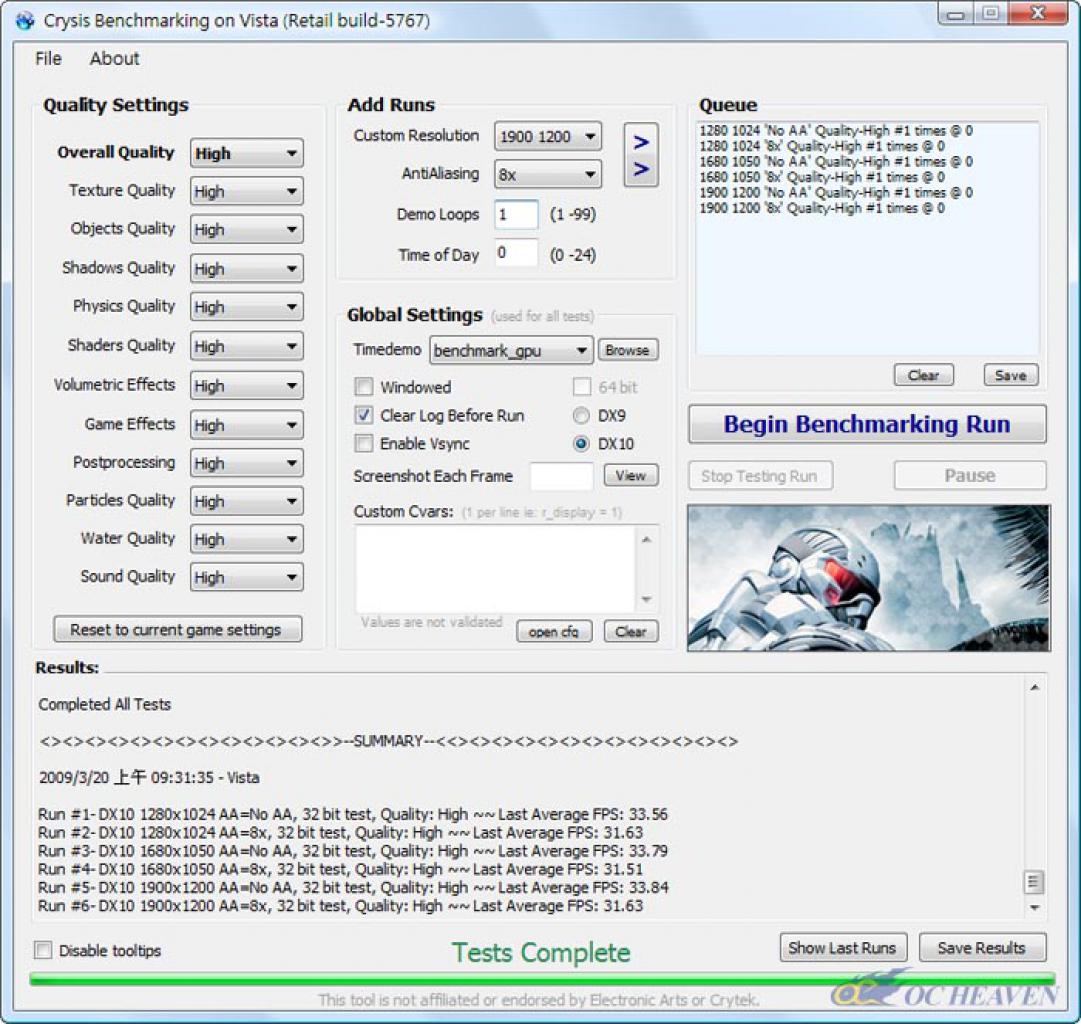Enable the Vsync checkbox
Image resolution: width=1081 pixels, height=1024 pixels.
pos(363,443)
